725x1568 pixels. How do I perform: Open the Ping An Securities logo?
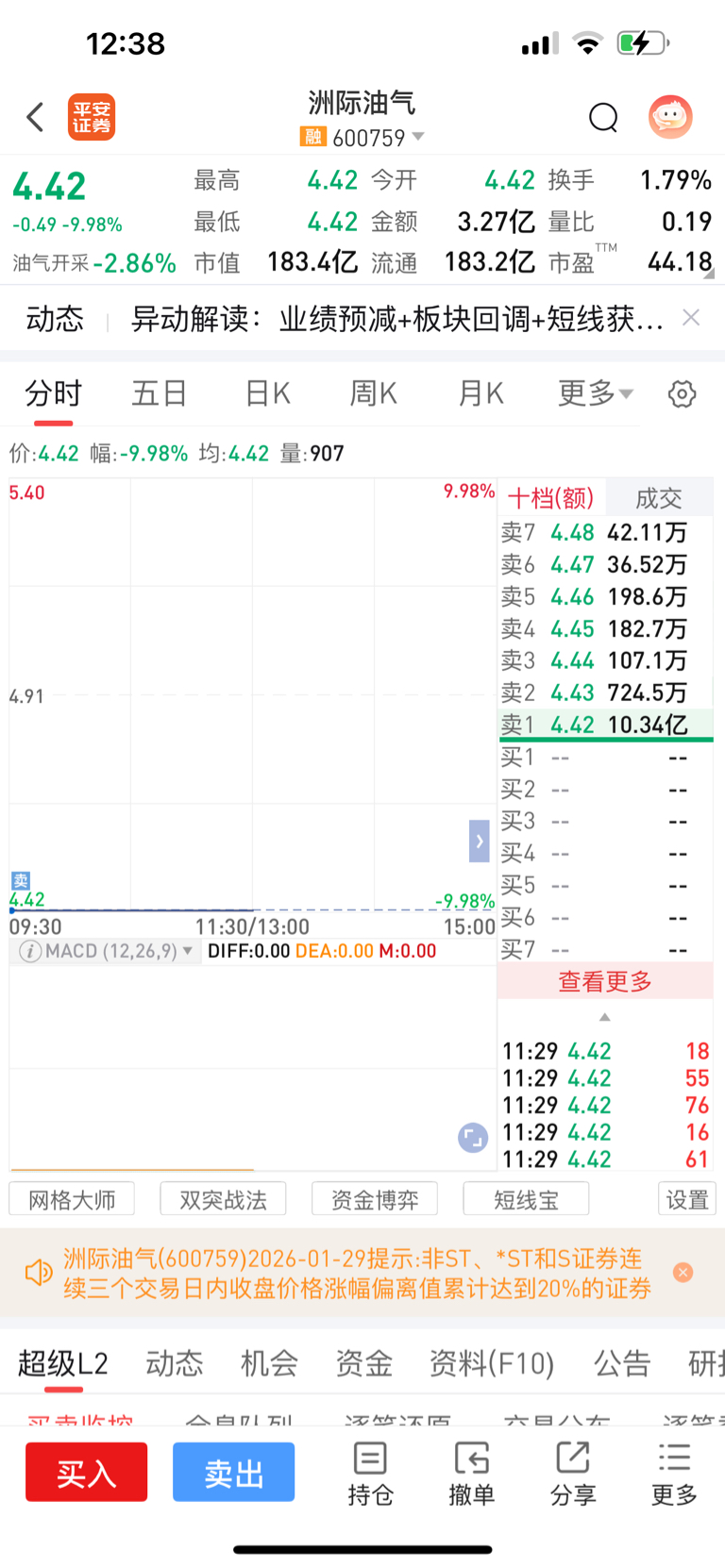92,117
